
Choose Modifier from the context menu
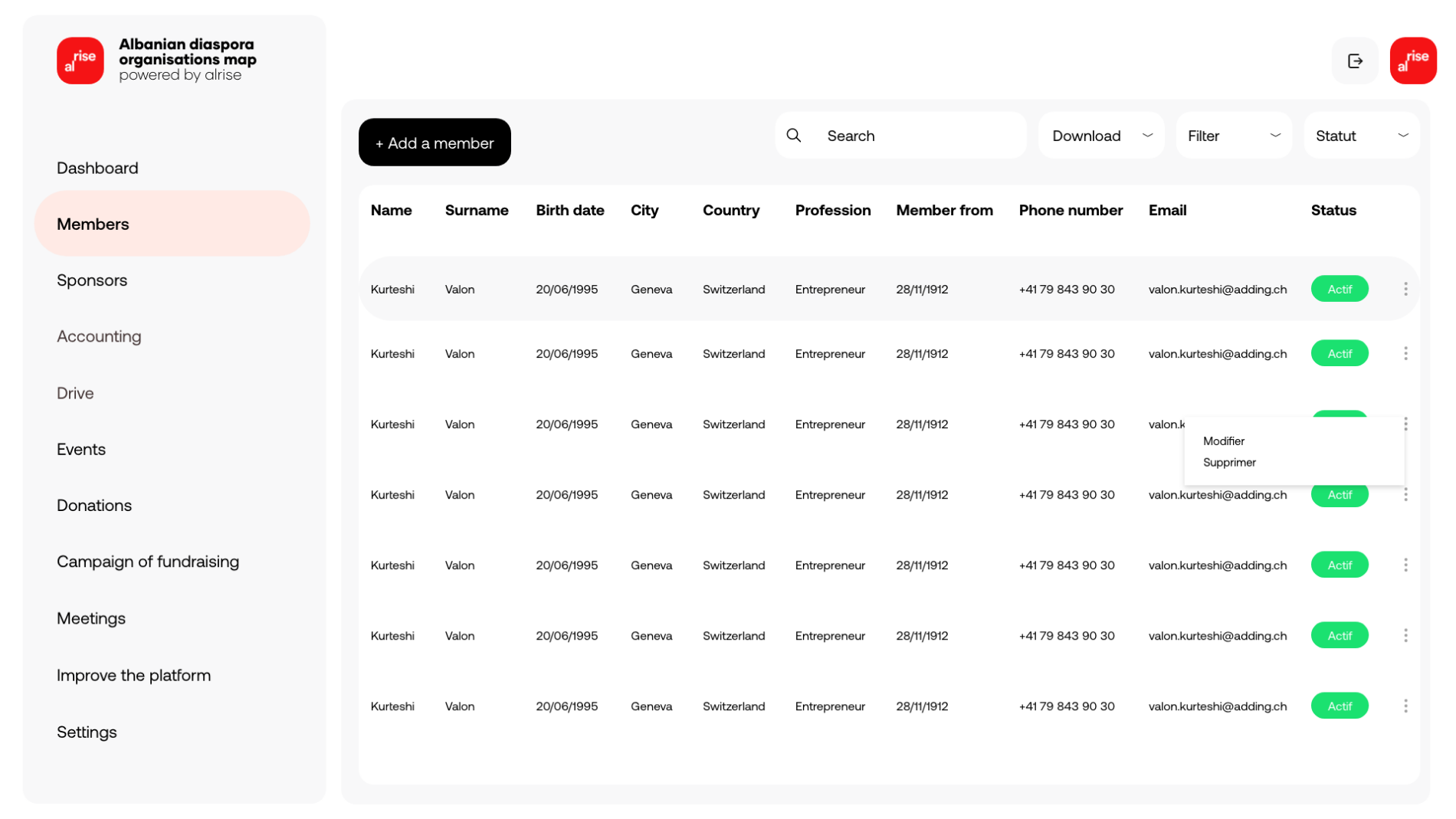click(x=1223, y=441)
